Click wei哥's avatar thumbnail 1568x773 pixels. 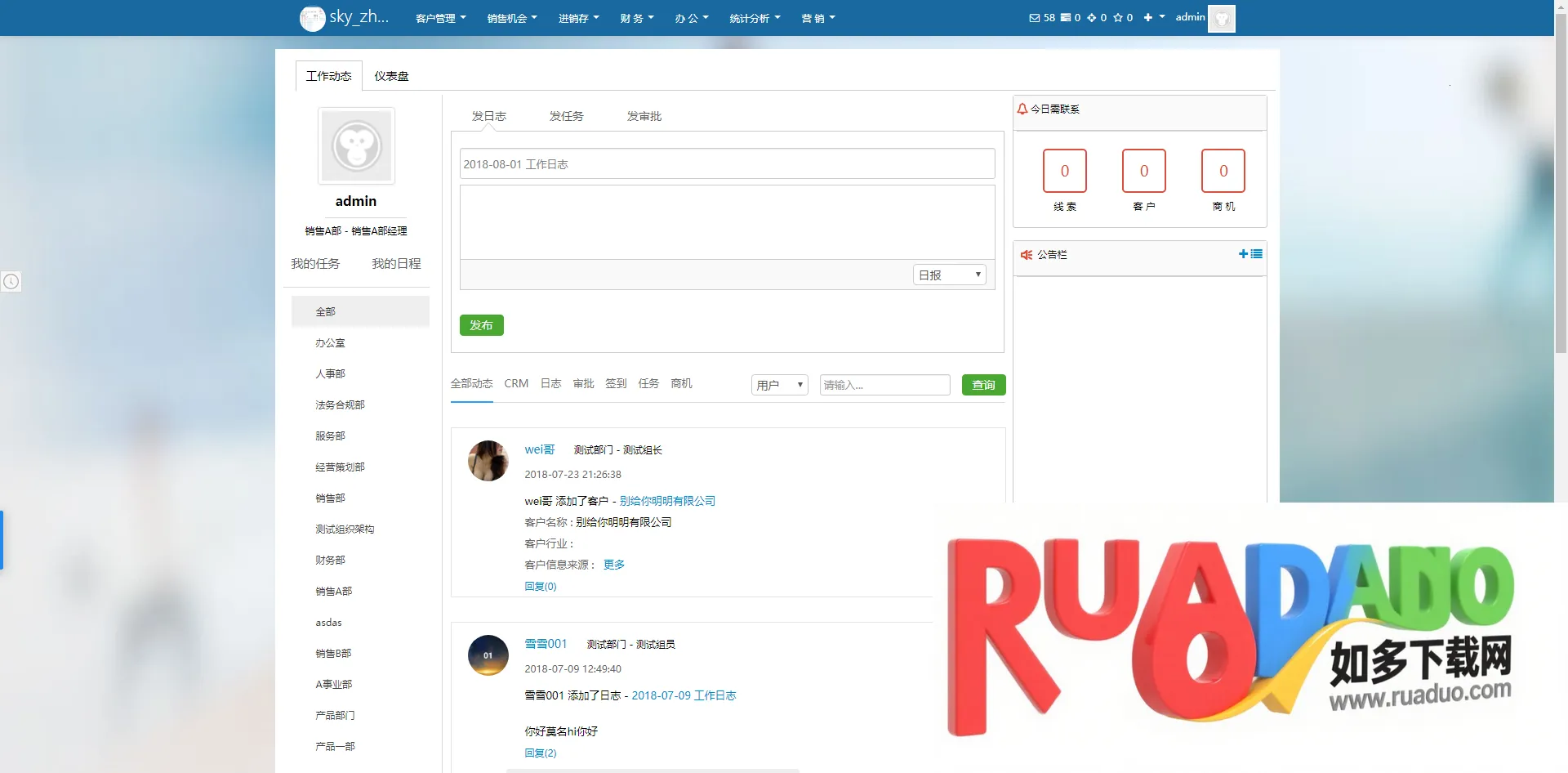pos(488,461)
